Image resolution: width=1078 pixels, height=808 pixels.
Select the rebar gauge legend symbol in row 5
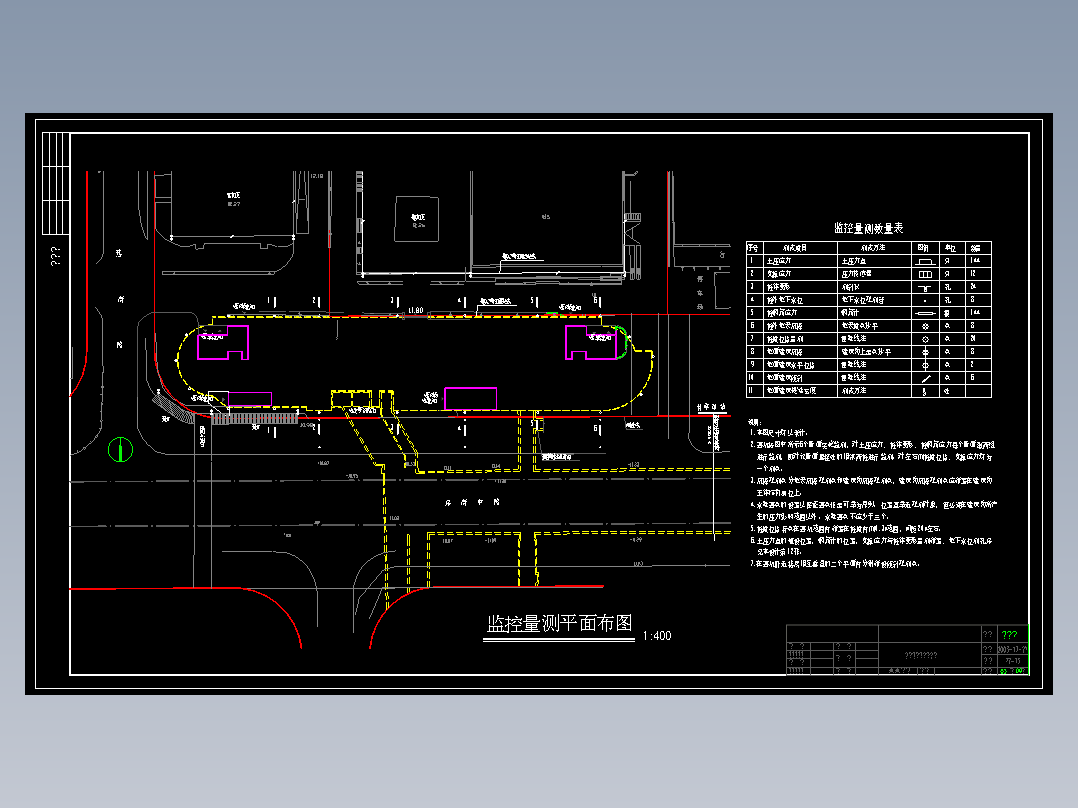(925, 313)
